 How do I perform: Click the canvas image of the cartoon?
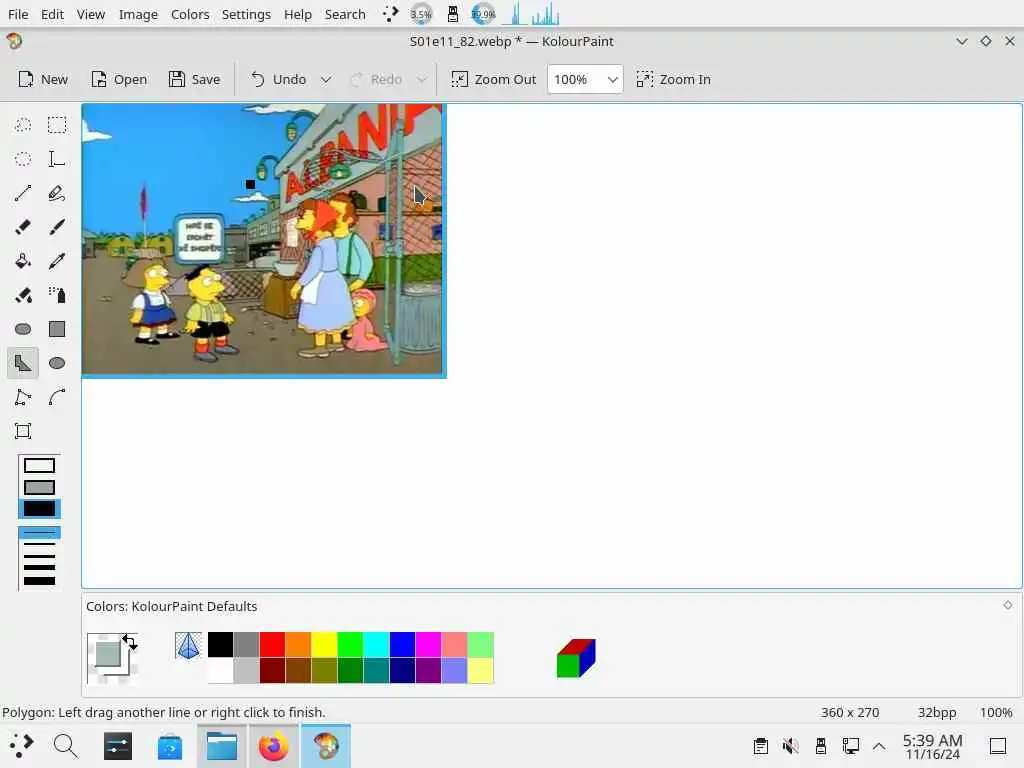pyautogui.click(x=263, y=239)
